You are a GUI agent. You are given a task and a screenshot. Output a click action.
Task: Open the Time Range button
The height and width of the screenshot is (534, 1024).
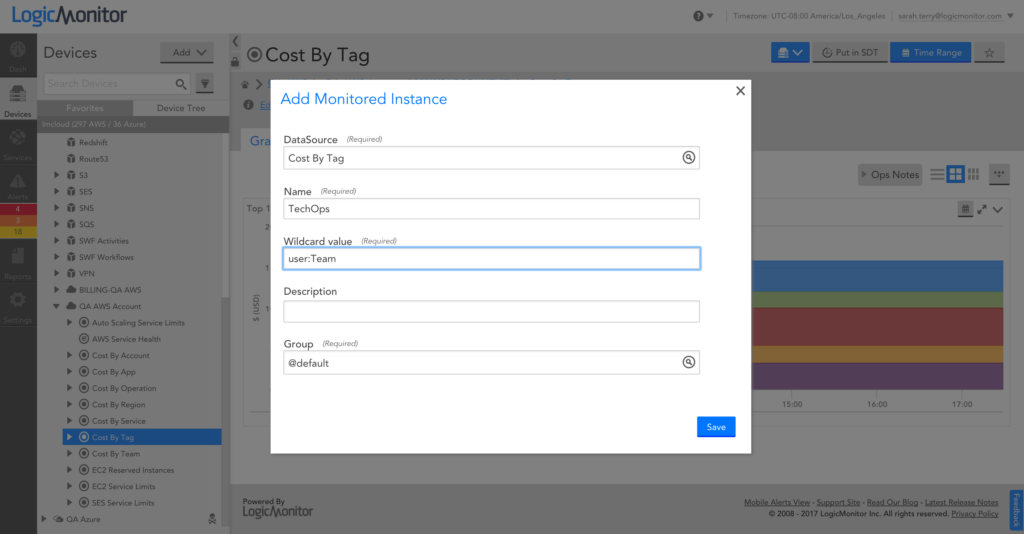coord(931,53)
